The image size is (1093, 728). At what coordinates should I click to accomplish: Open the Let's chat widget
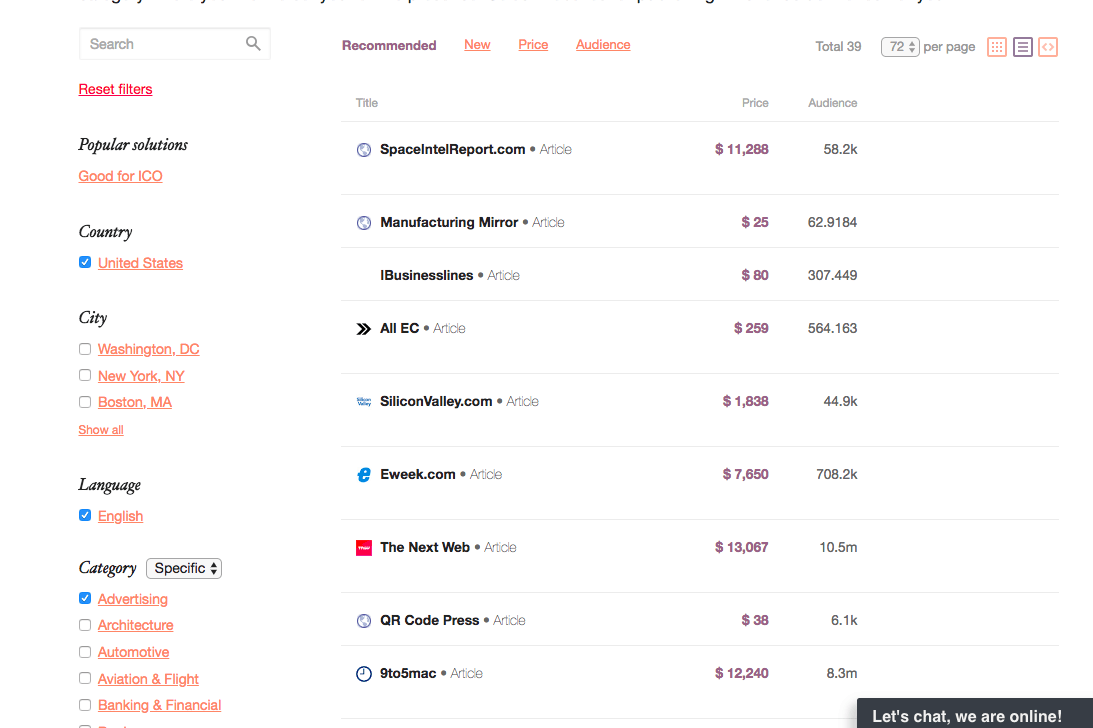tap(967, 715)
